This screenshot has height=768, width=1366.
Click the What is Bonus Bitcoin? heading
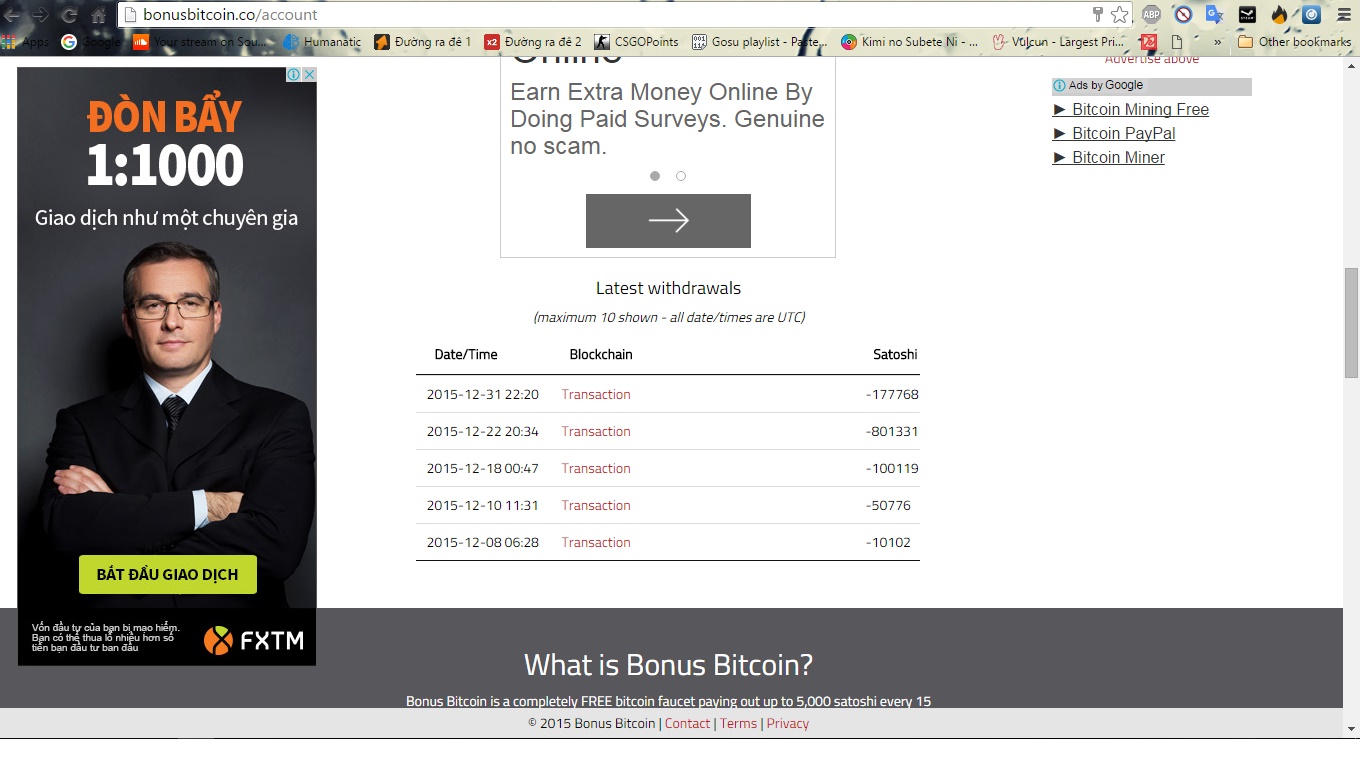[668, 665]
